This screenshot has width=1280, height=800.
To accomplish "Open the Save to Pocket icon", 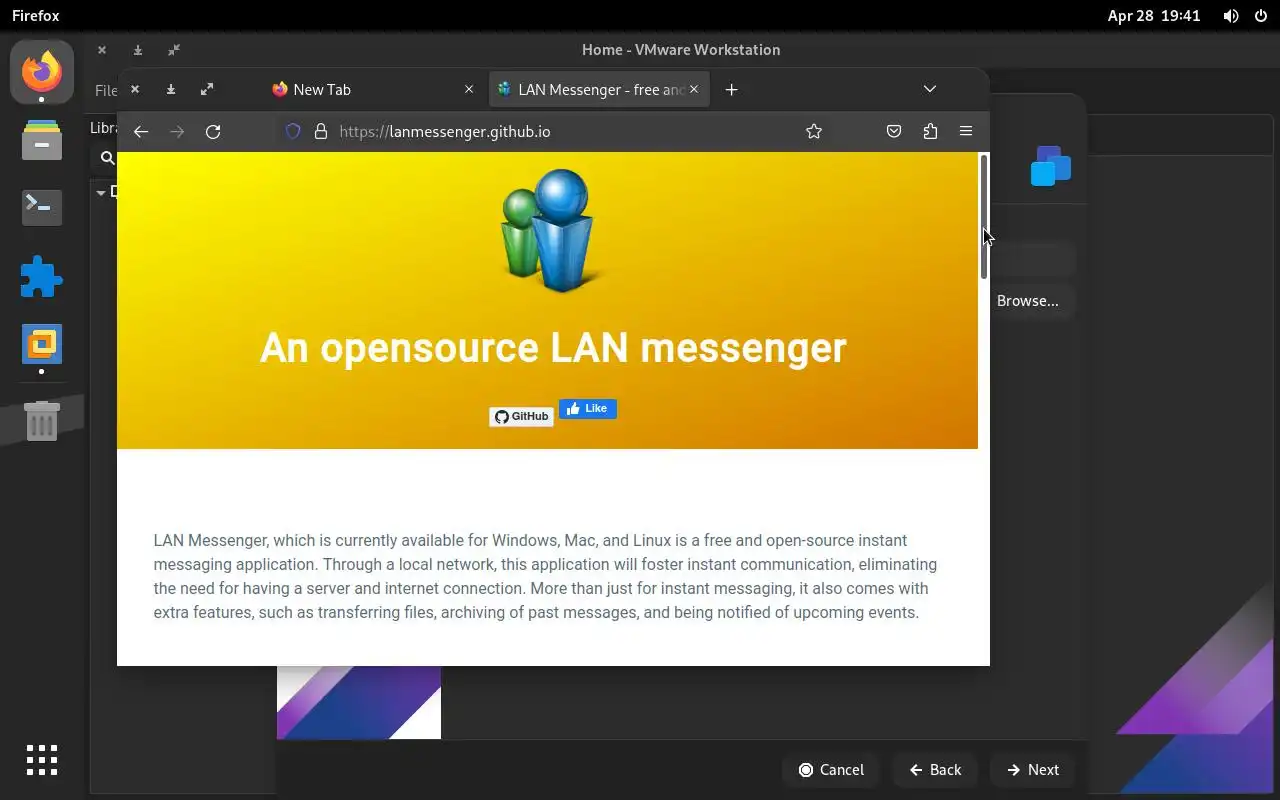I will pyautogui.click(x=894, y=131).
